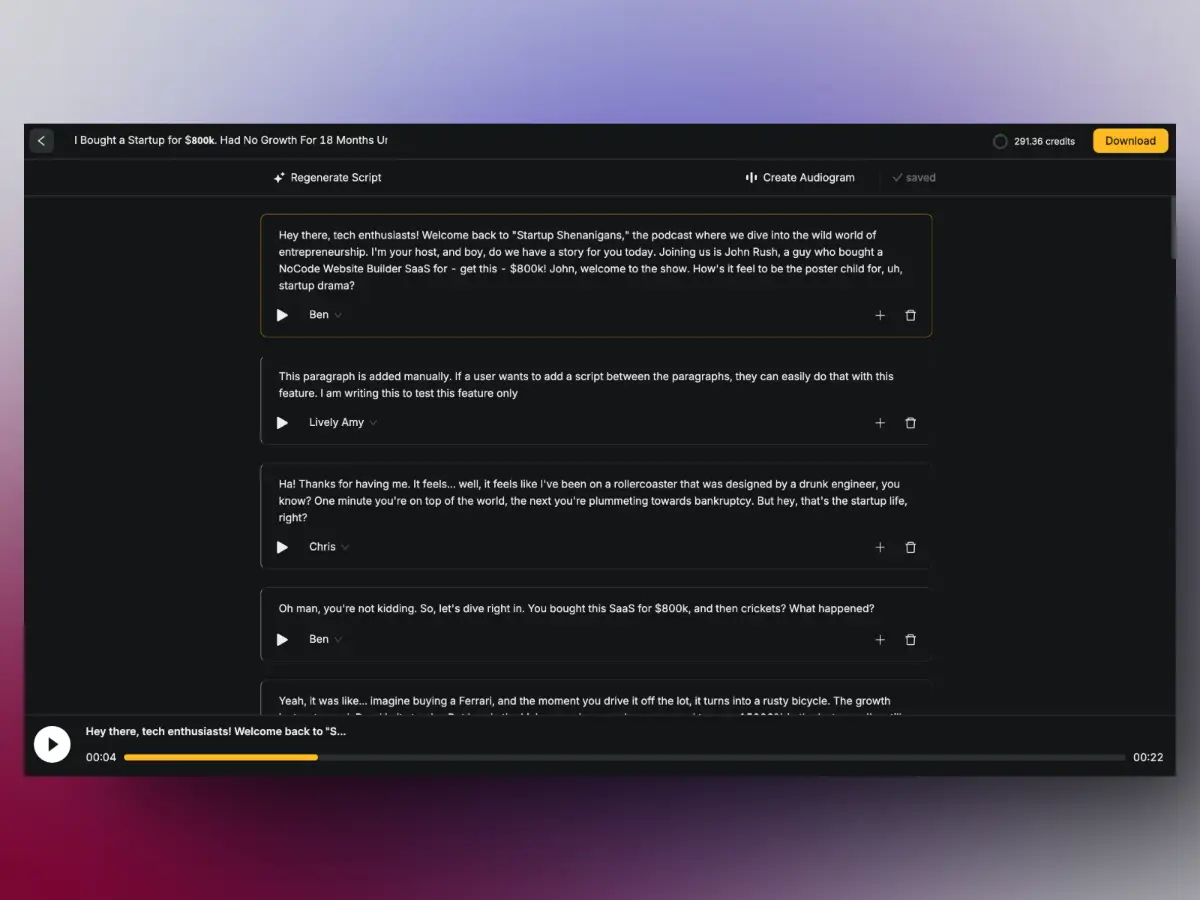Image resolution: width=1200 pixels, height=900 pixels.
Task: Add paragraph after Lively Amy block
Action: point(880,423)
